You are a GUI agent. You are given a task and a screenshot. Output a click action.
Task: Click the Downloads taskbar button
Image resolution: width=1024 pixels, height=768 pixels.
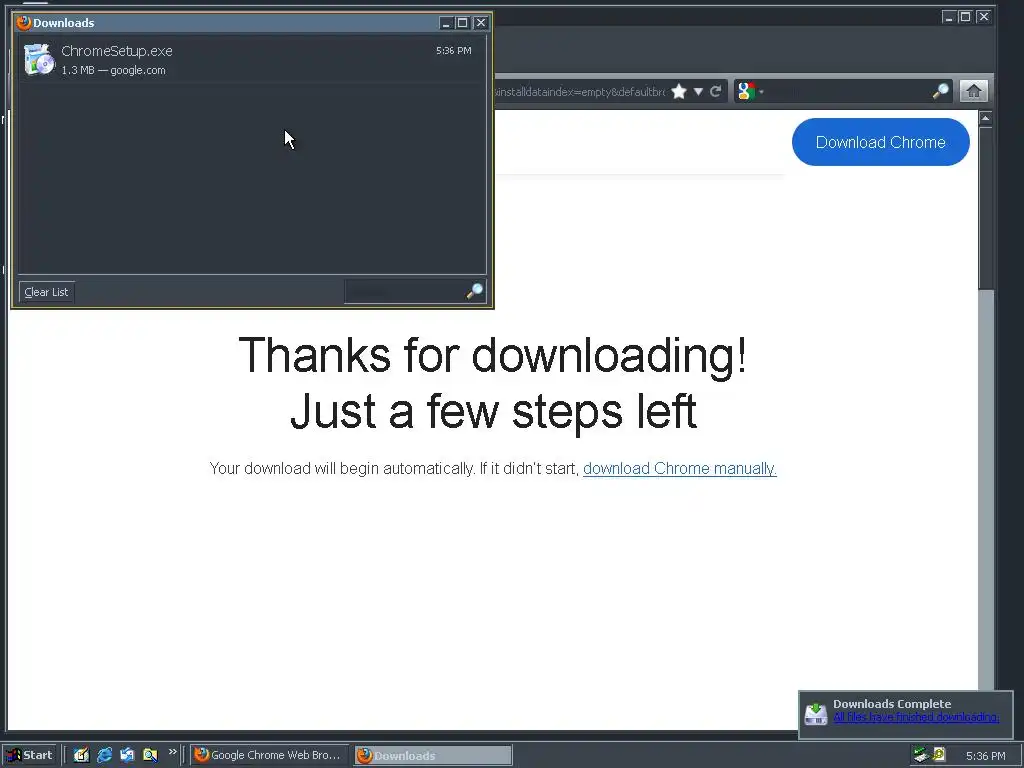click(433, 755)
